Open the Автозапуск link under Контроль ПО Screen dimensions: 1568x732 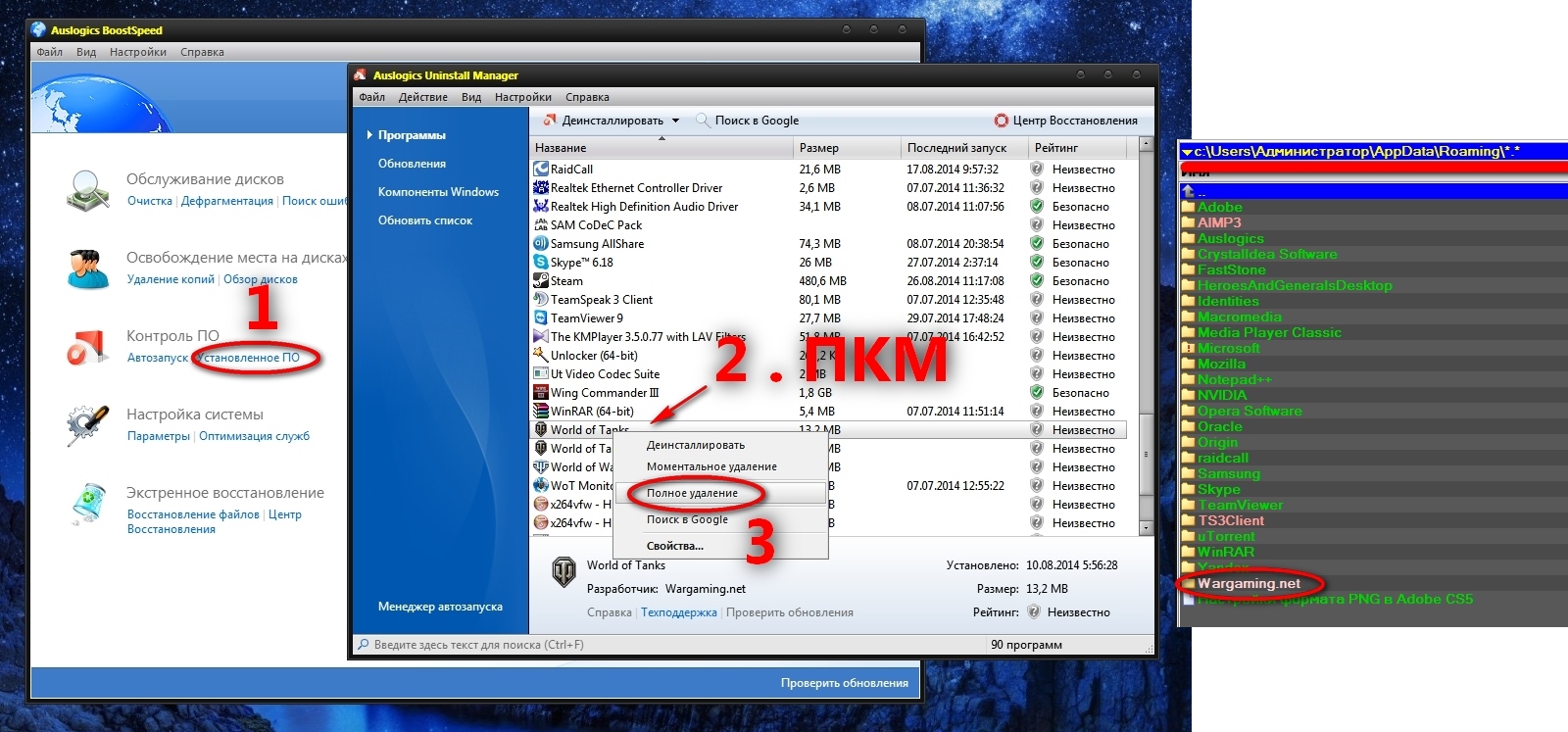pos(158,358)
